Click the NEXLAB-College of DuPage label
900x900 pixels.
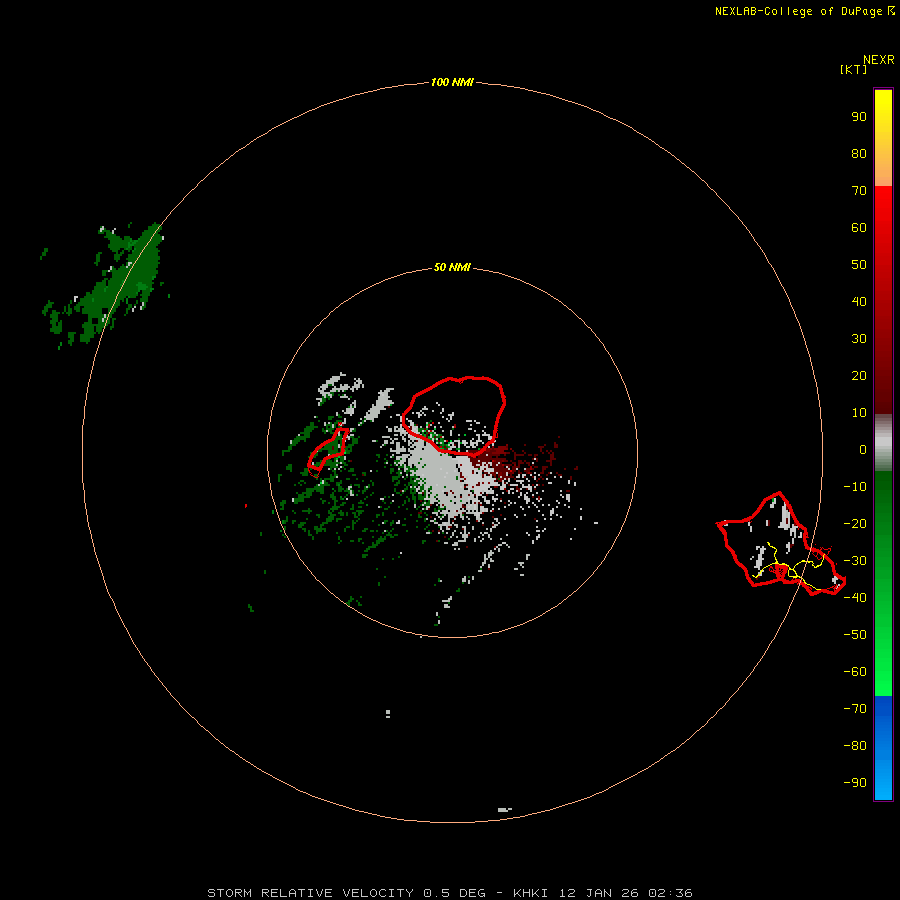(x=798, y=11)
